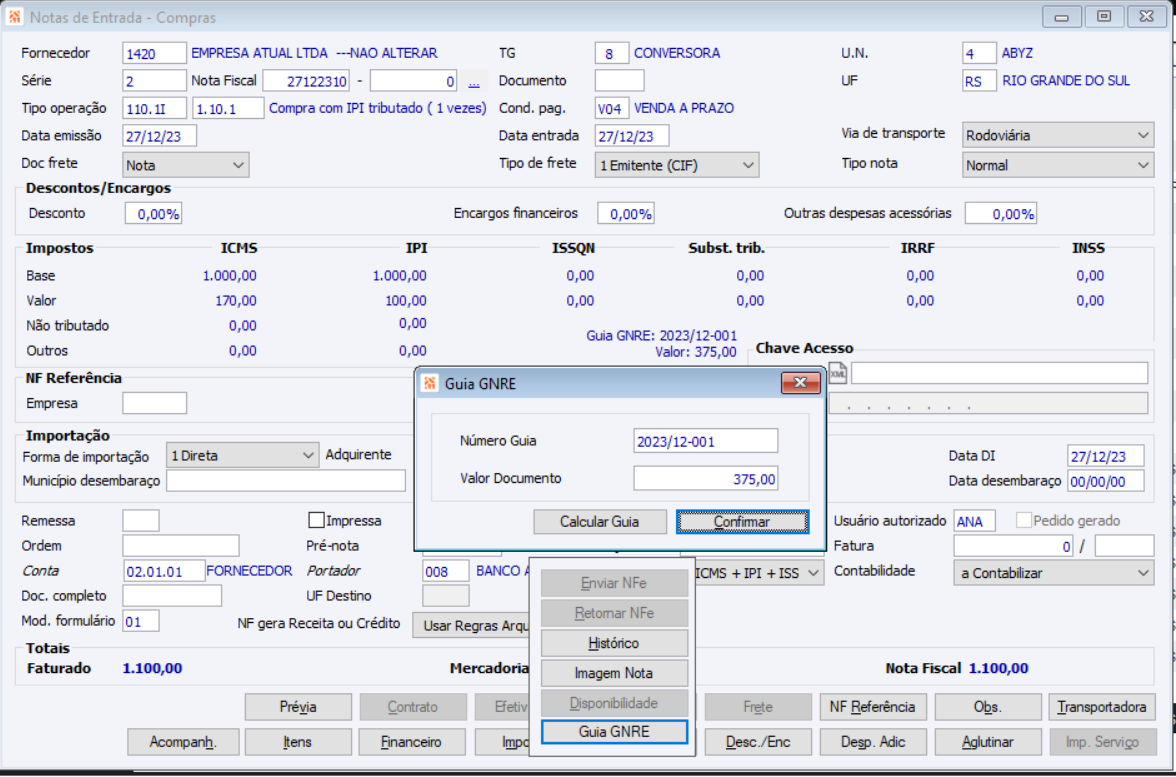The height and width of the screenshot is (777, 1176).
Task: Click the Mod. formulário field
Action: [x=141, y=621]
